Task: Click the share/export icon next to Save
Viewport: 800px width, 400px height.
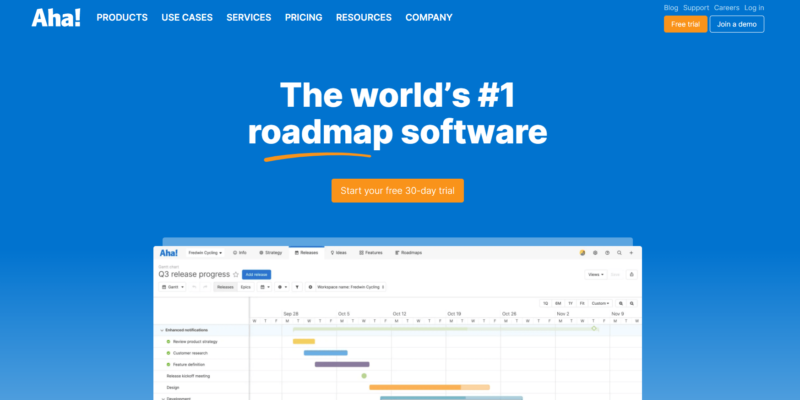Action: tap(632, 274)
